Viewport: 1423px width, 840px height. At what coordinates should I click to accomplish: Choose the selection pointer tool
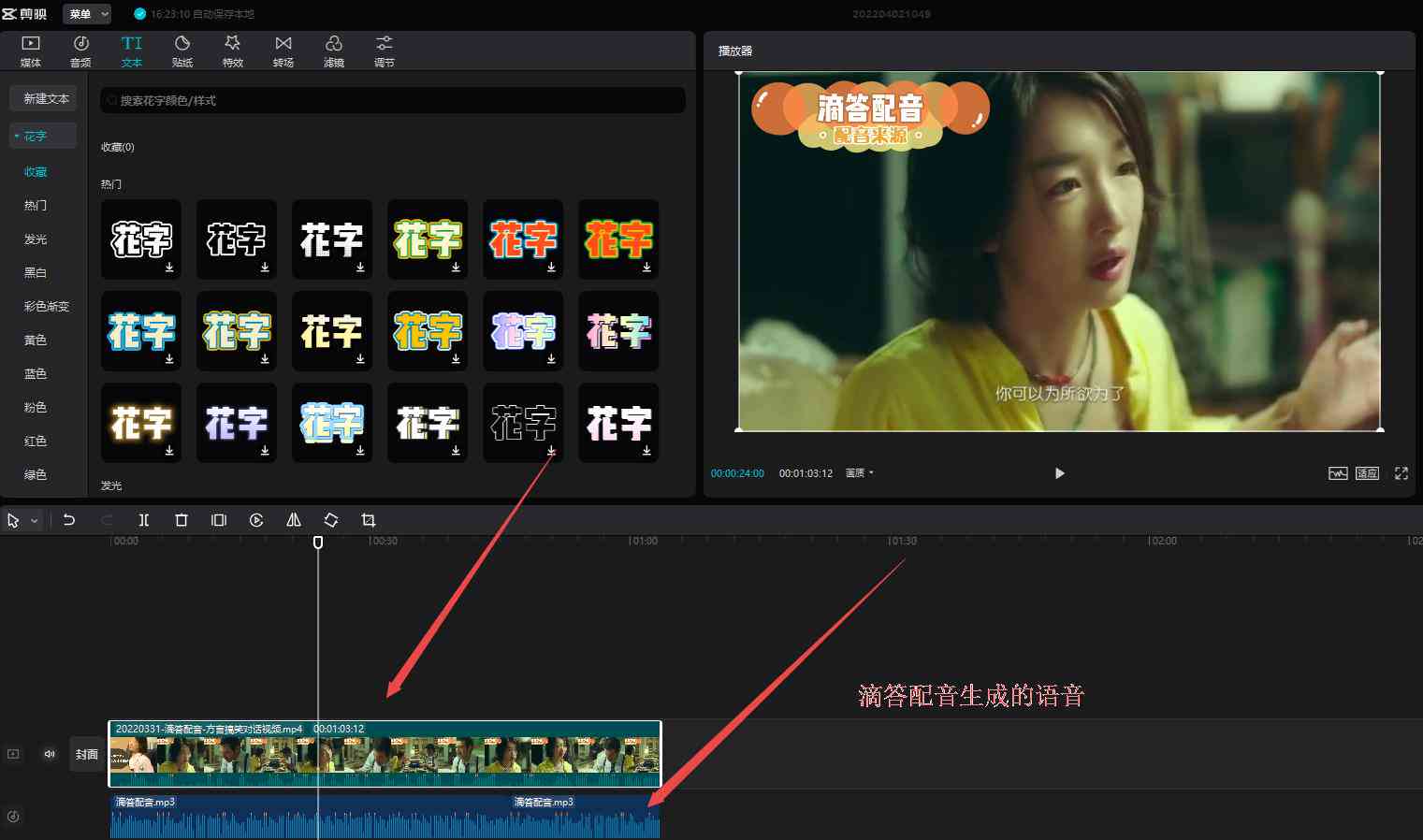(x=13, y=520)
